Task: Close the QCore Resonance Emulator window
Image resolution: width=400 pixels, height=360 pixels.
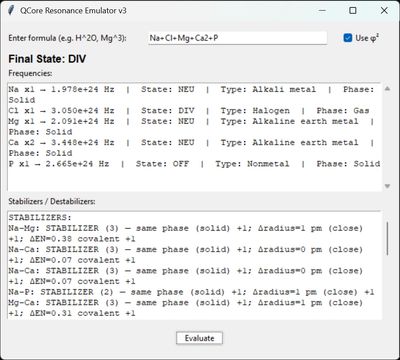Action: 384,10
